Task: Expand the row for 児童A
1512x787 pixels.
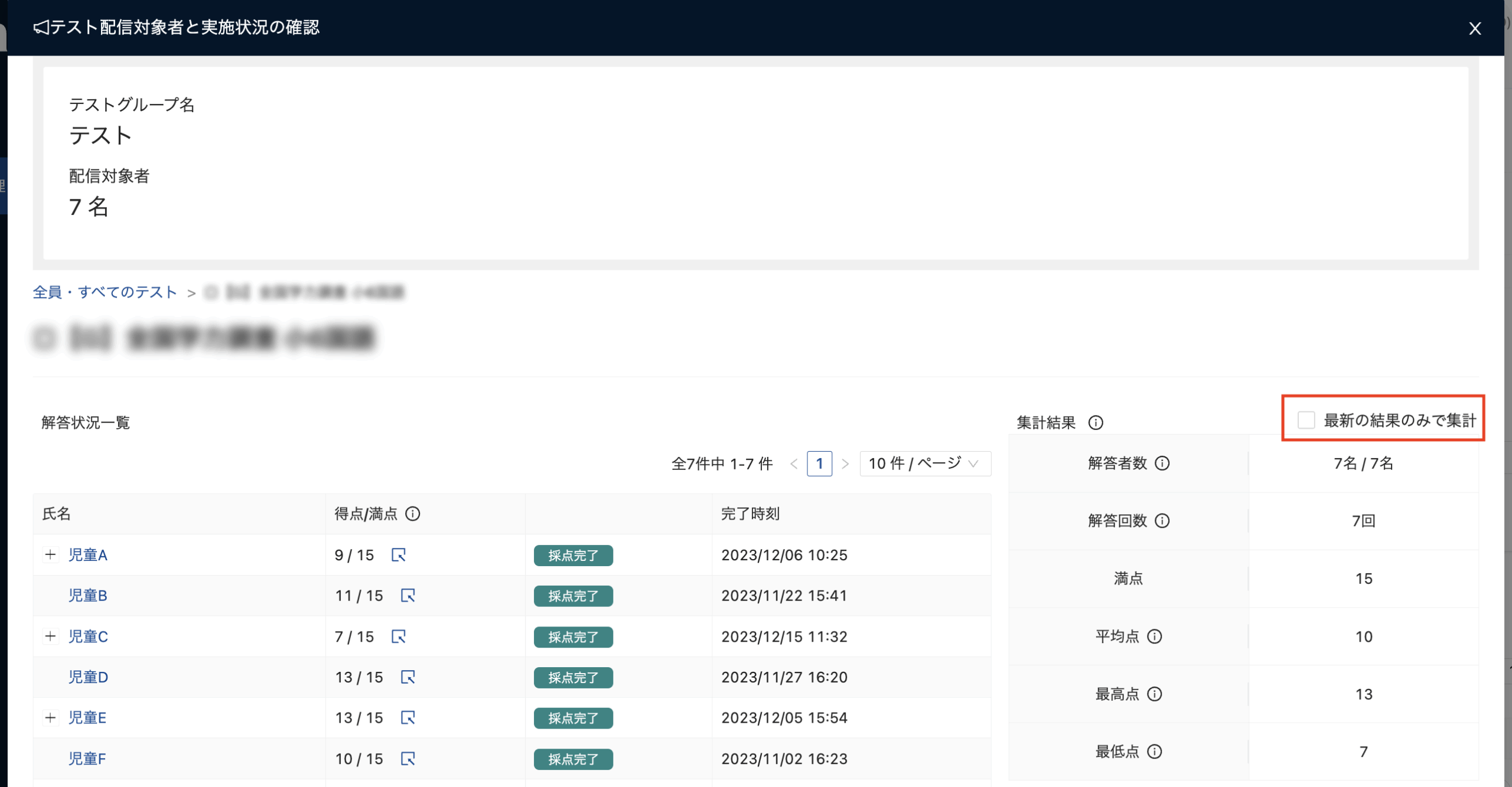Action: [x=51, y=555]
